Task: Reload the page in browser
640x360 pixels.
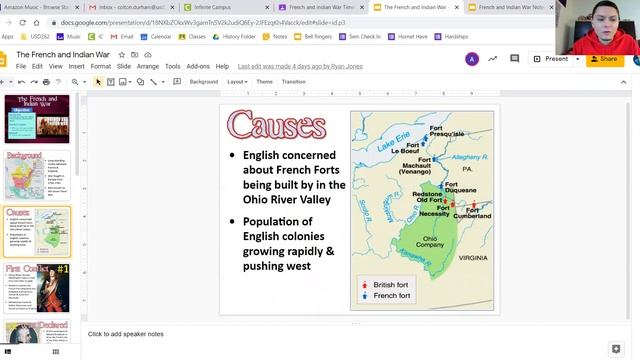Action: point(22,23)
